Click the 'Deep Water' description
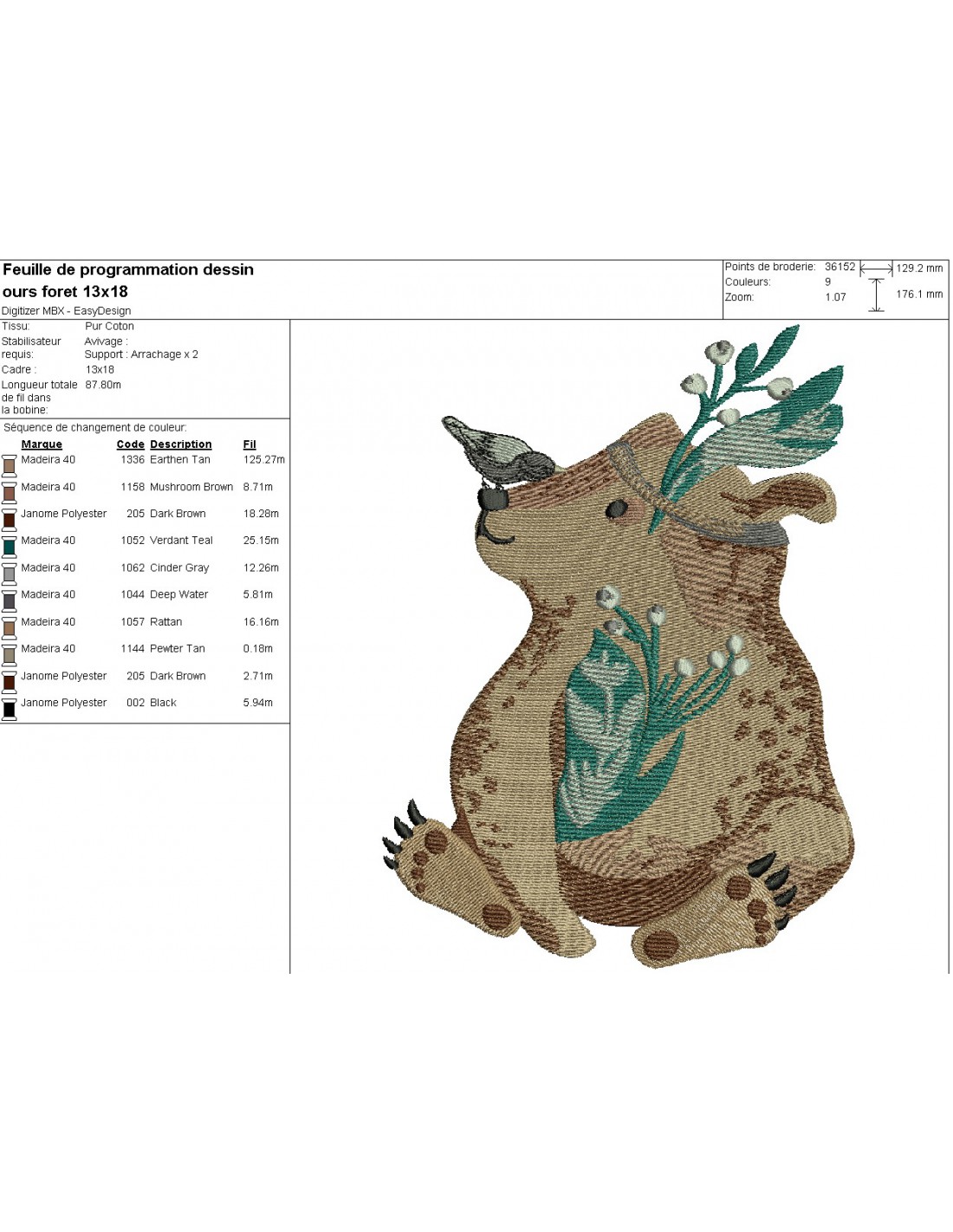 tap(179, 594)
